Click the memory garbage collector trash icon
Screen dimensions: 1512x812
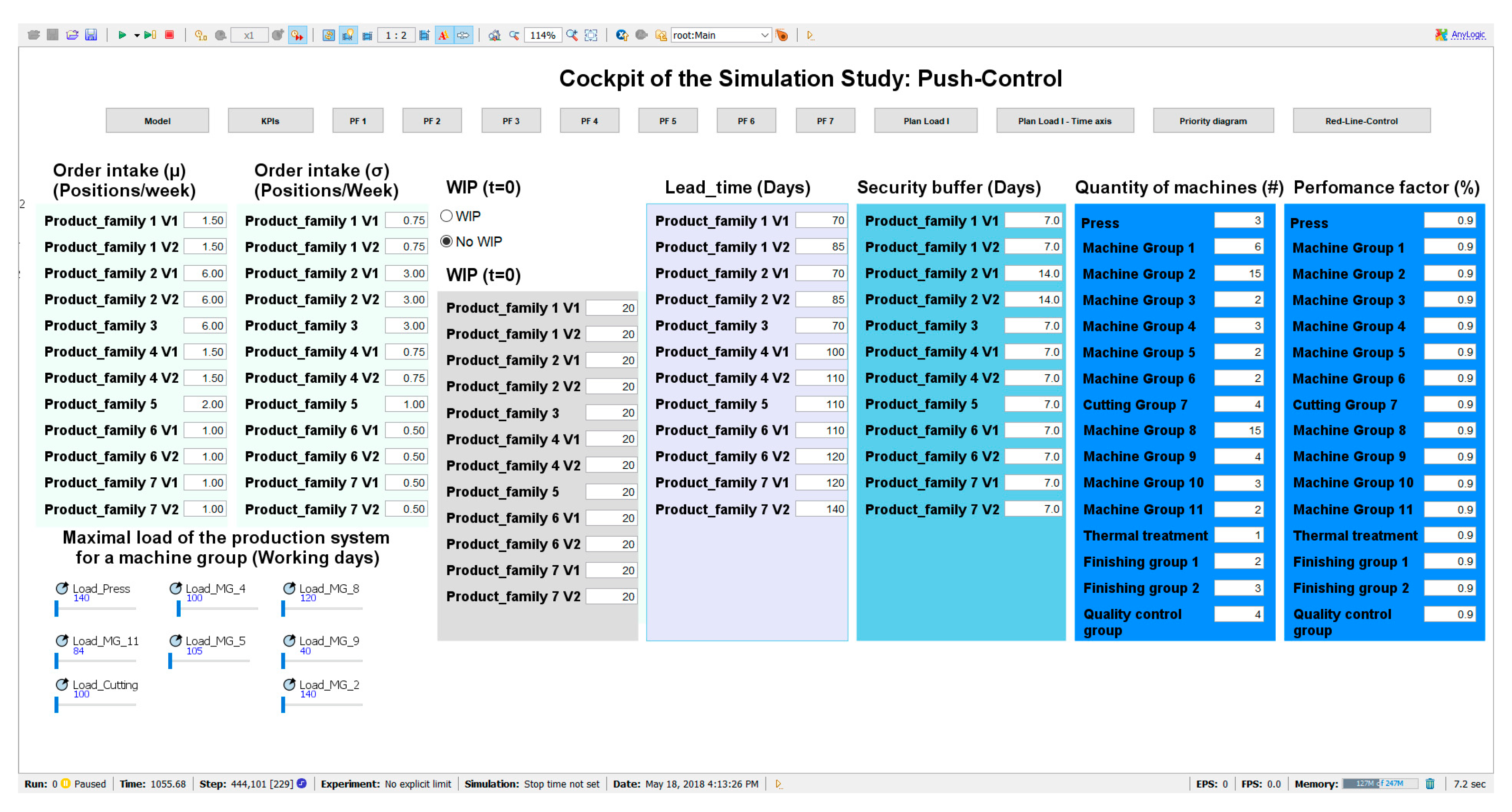tap(1430, 784)
